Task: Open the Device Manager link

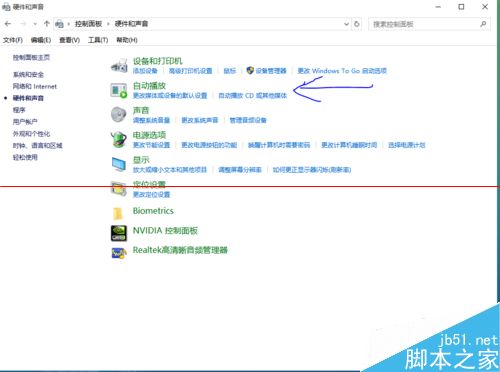Action: pyautogui.click(x=271, y=71)
